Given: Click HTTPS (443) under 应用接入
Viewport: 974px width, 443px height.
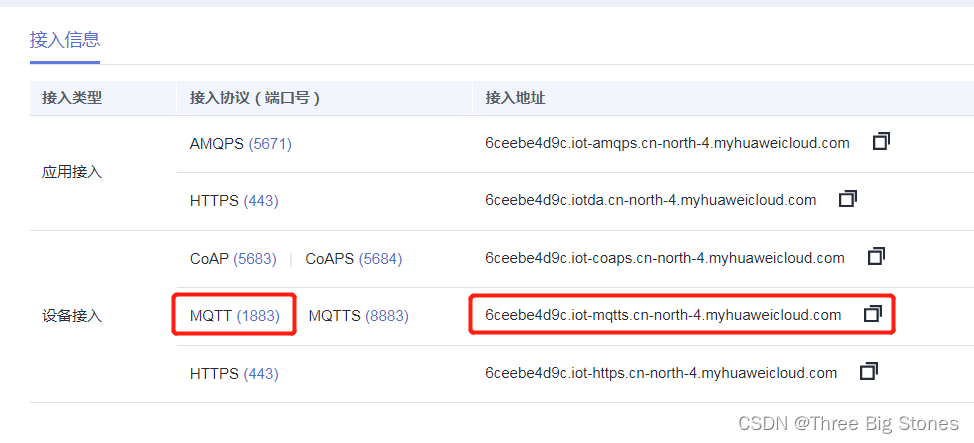Looking at the screenshot, I should 234,201.
